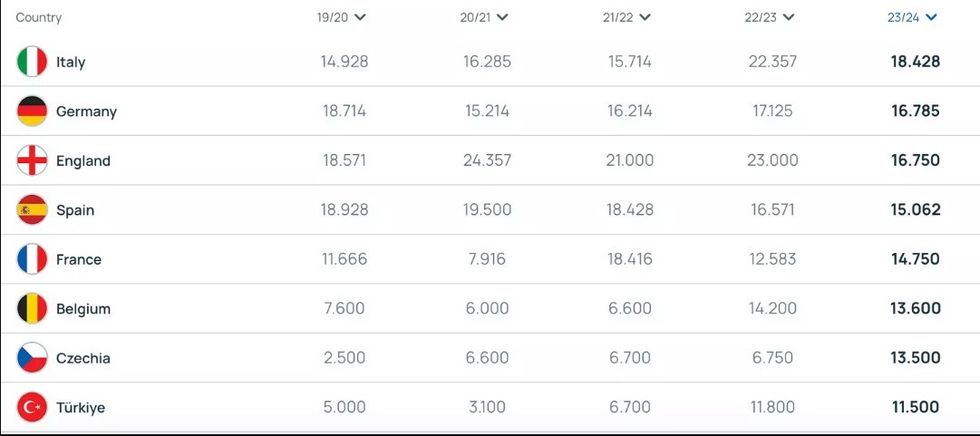This screenshot has width=980, height=436.
Task: Click the Belgium flag icon
Action: [32, 309]
